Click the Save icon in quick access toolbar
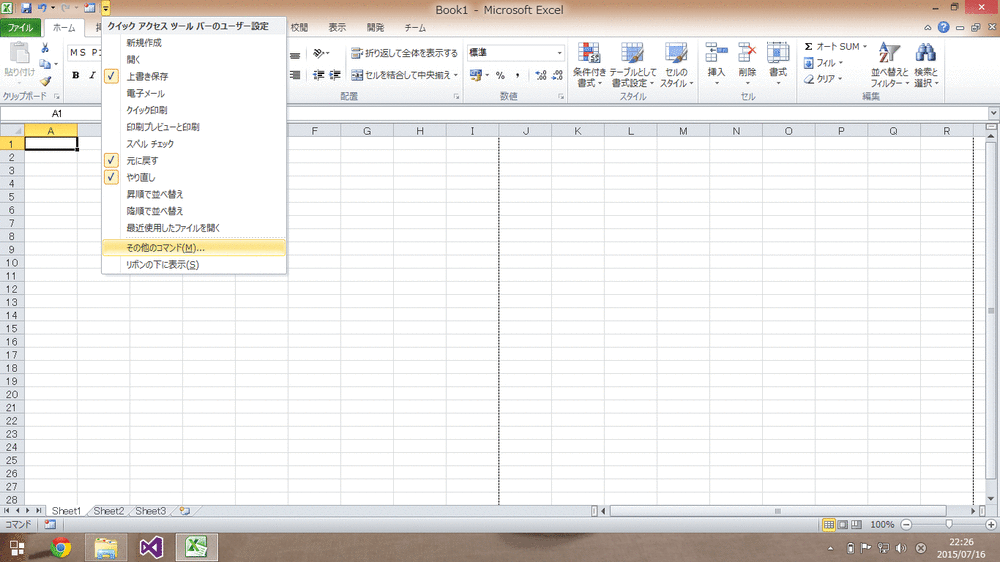This screenshot has width=1000, height=562. point(26,8)
